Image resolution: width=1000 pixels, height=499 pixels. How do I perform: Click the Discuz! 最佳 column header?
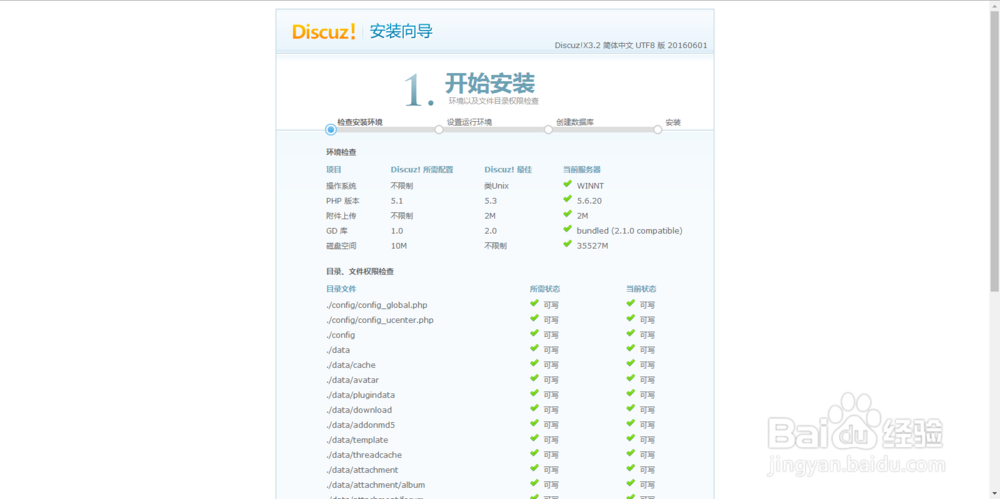coord(508,169)
